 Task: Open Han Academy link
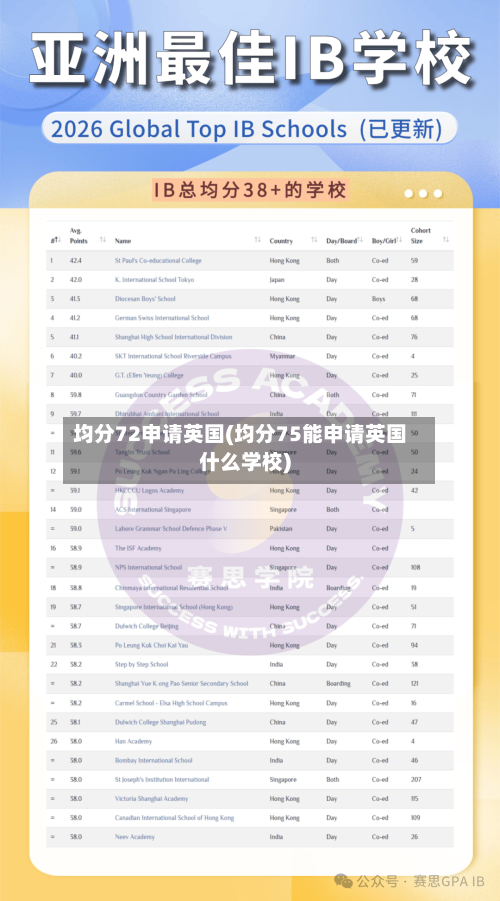coord(133,741)
